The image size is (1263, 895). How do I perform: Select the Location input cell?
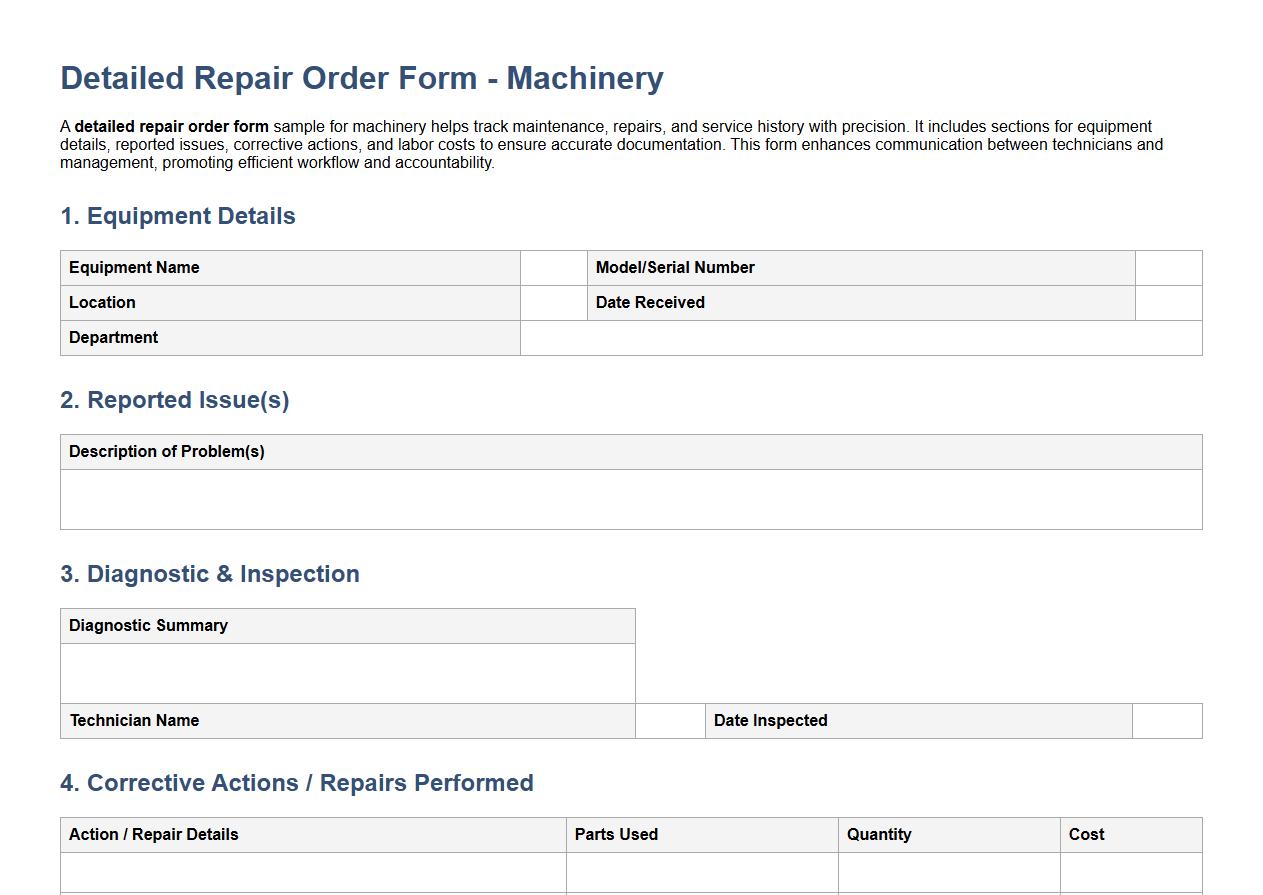pyautogui.click(x=553, y=302)
